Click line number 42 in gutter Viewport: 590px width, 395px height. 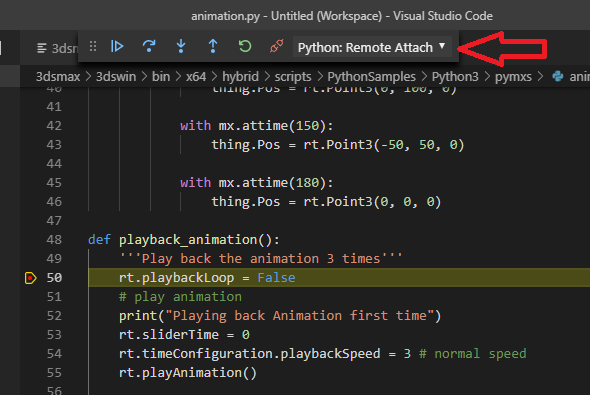54,126
